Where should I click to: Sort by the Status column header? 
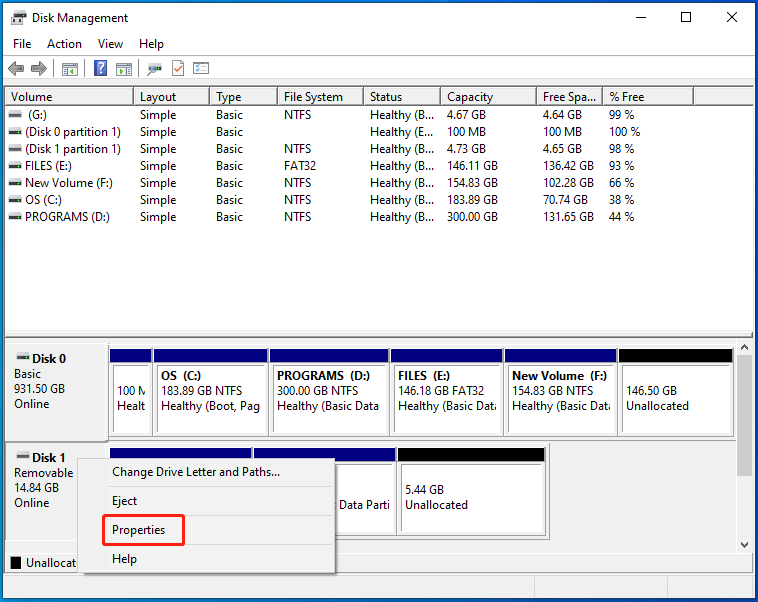point(402,97)
